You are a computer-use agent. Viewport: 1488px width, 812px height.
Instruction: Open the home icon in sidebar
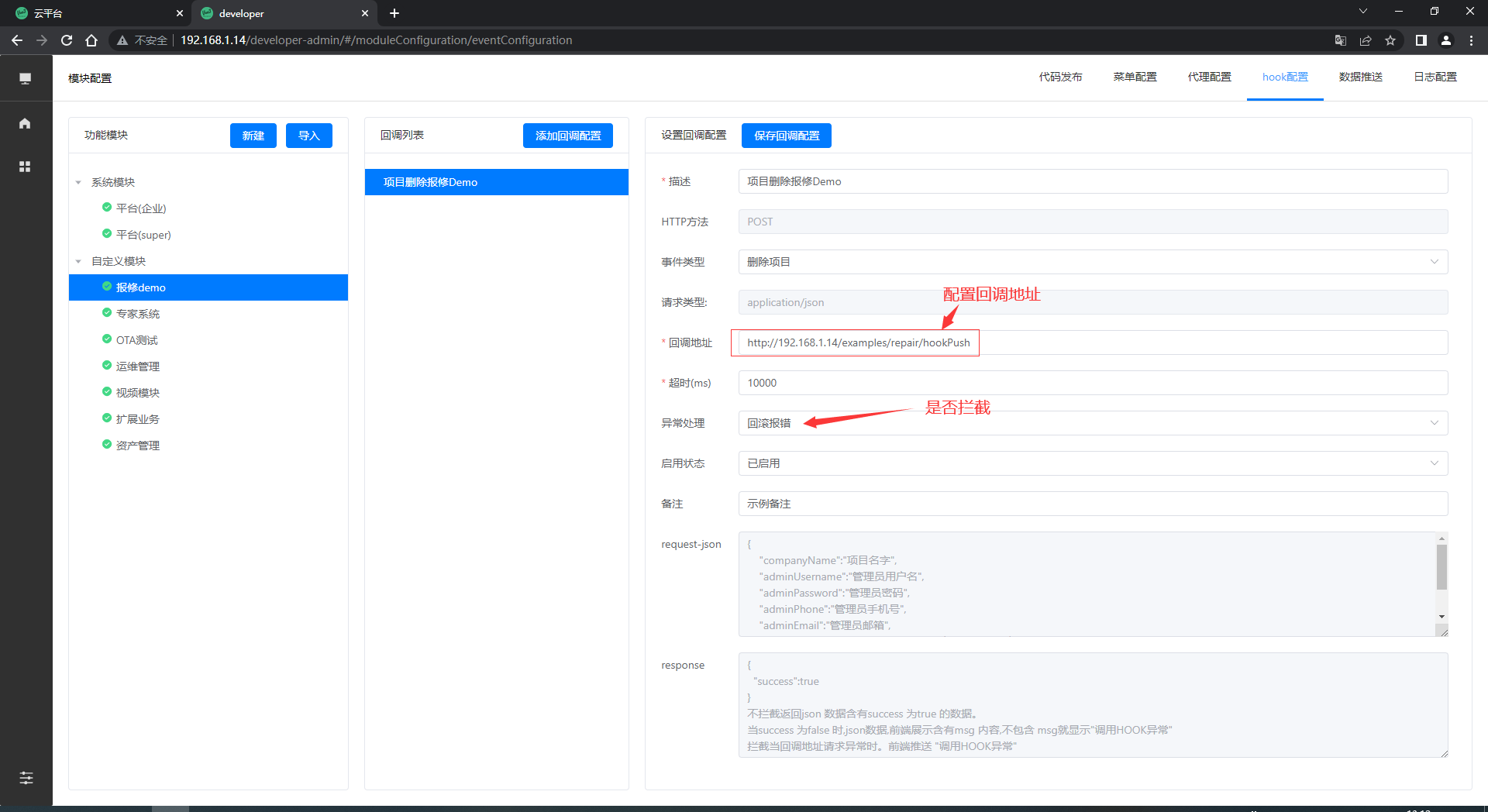(25, 123)
